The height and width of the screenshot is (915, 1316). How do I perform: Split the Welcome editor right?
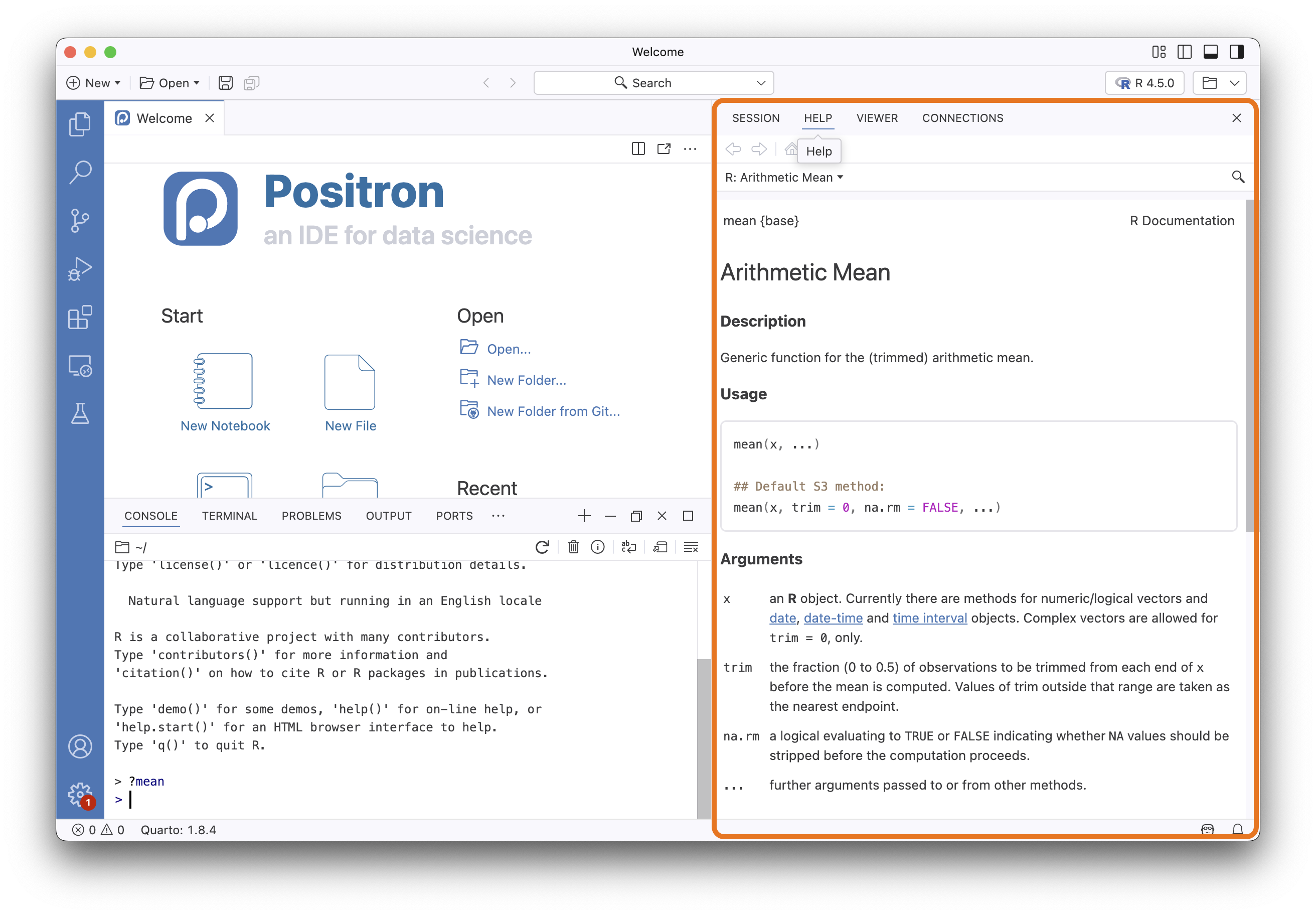coord(638,149)
